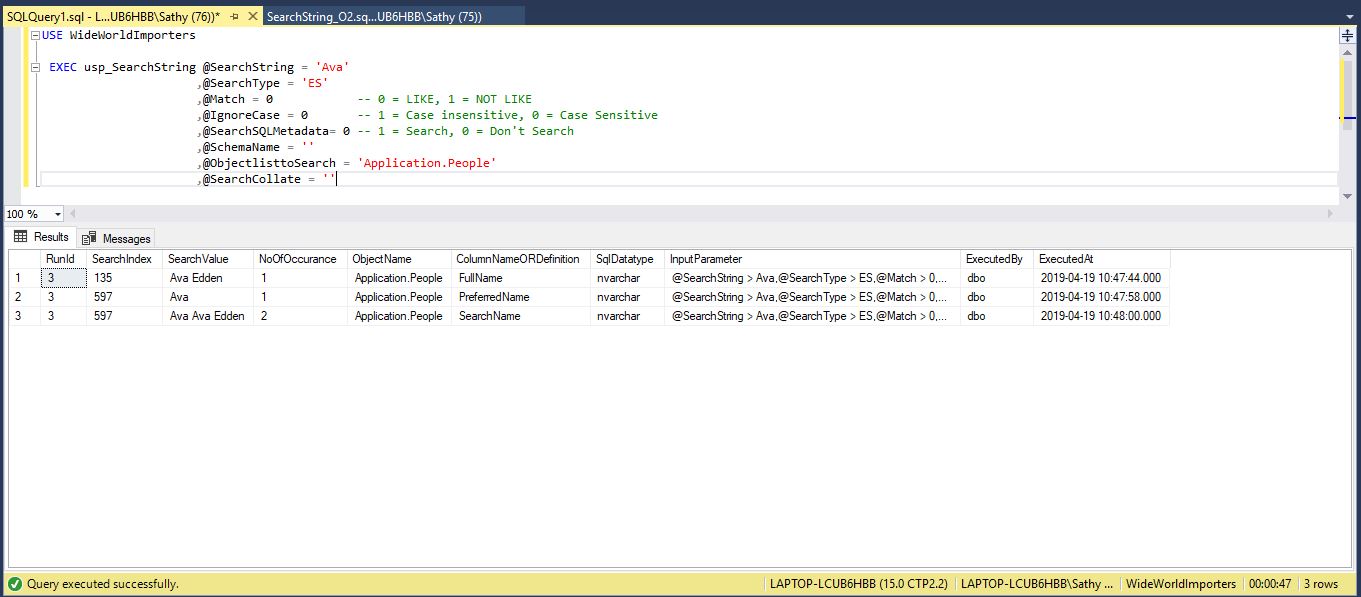This screenshot has width=1361, height=597.
Task: Click the InputParameter column header
Action: (x=812, y=259)
